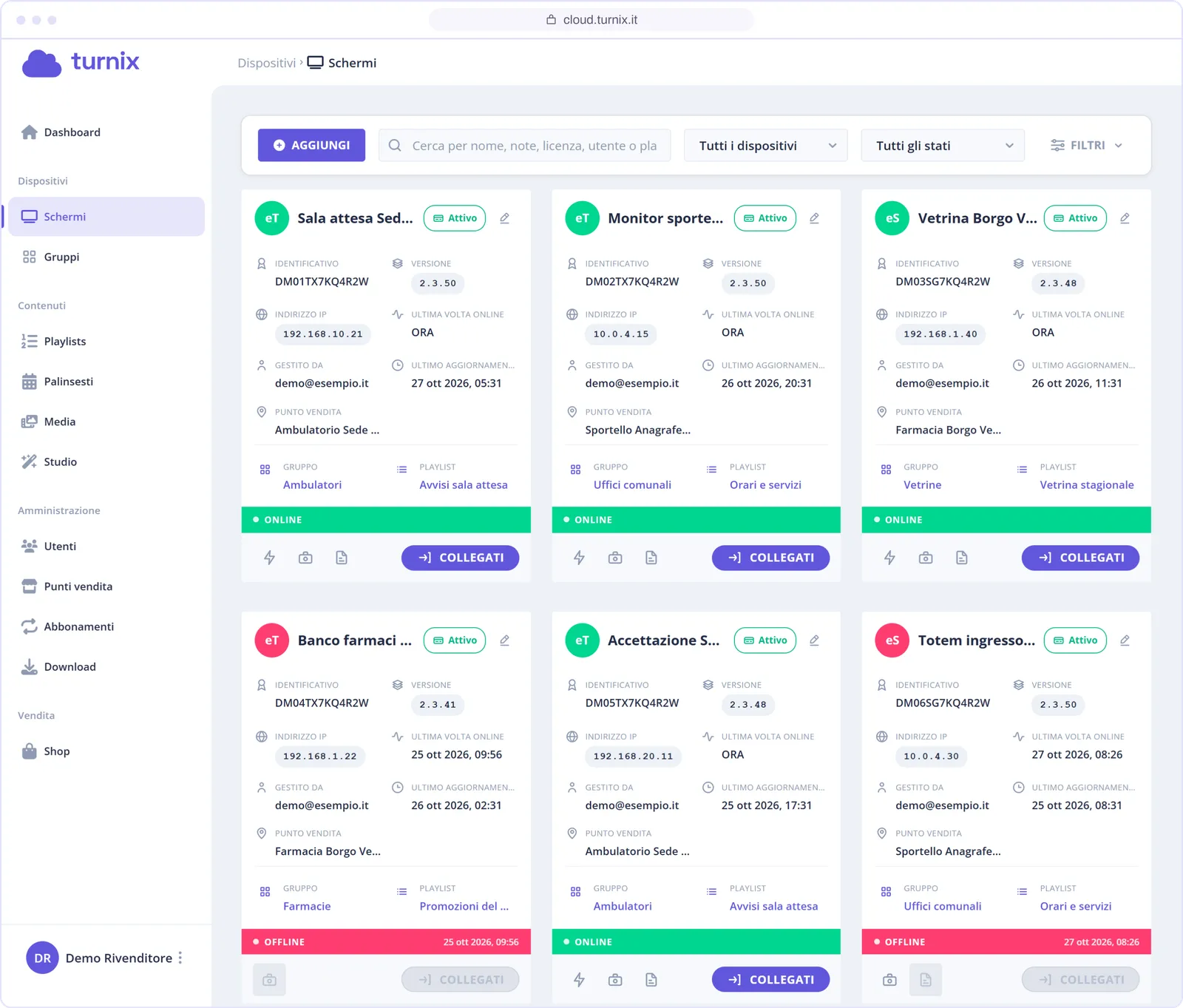Click the AGGIUNGI button
1183x1008 pixels.
311,146
